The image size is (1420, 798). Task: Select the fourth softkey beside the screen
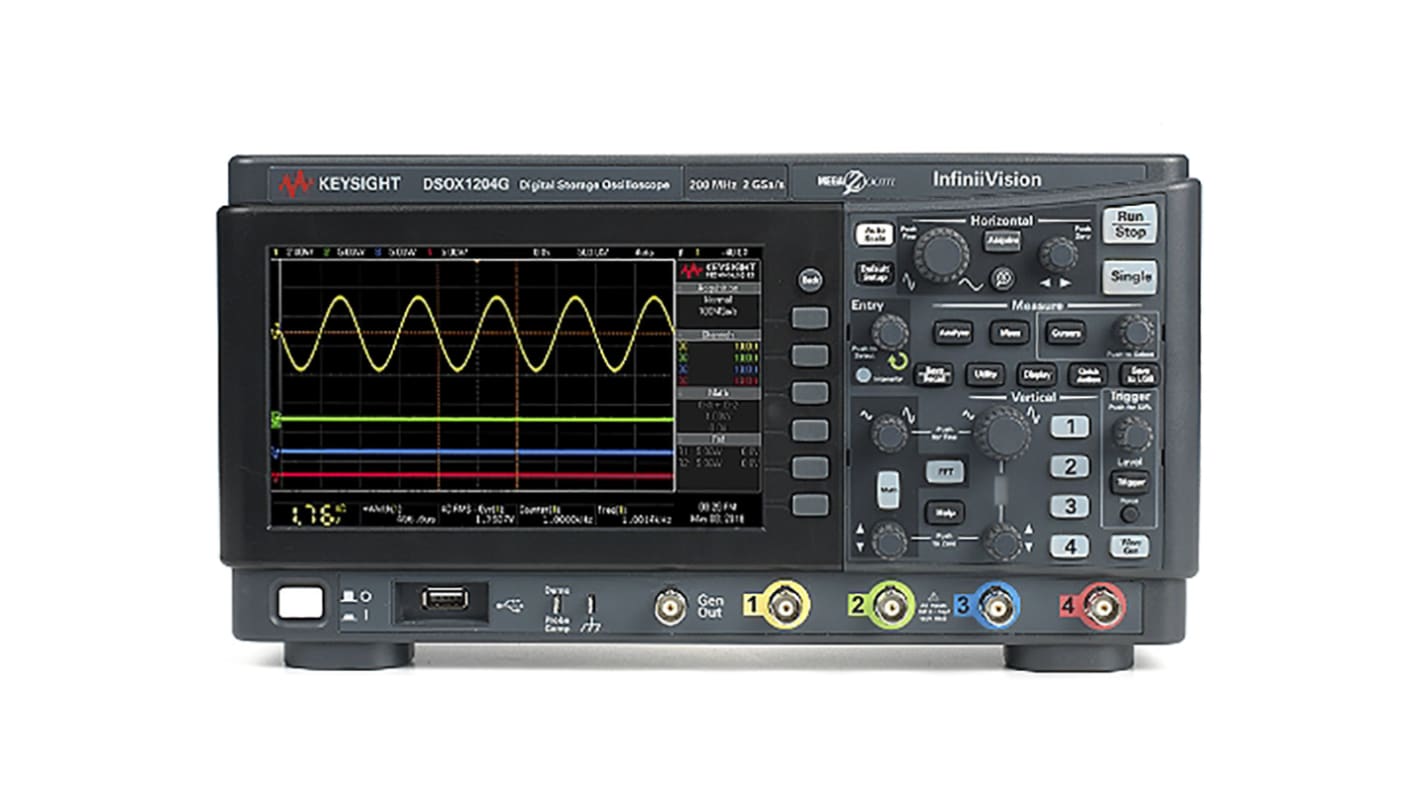click(810, 430)
